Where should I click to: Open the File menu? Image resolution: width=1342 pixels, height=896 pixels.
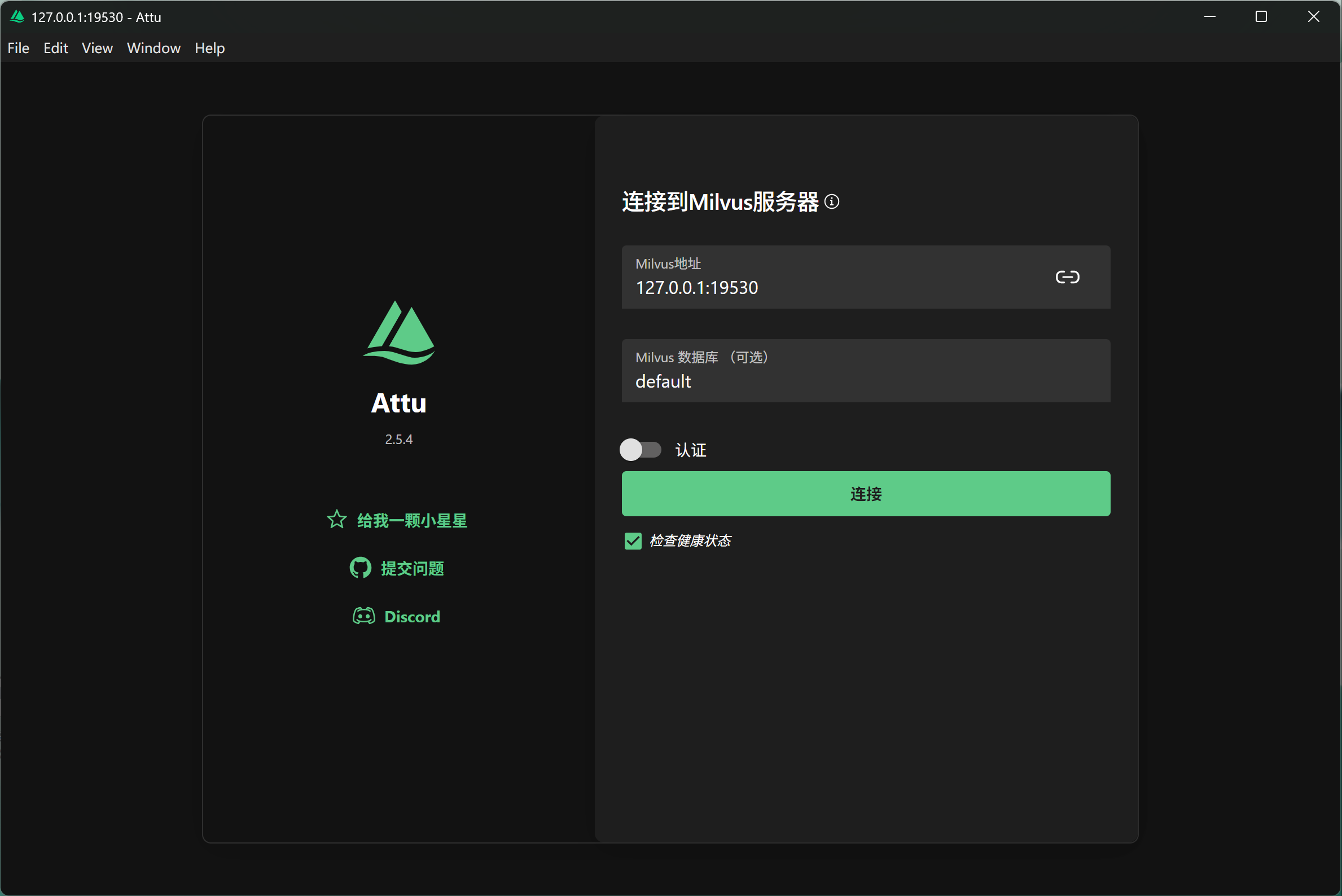coord(18,48)
